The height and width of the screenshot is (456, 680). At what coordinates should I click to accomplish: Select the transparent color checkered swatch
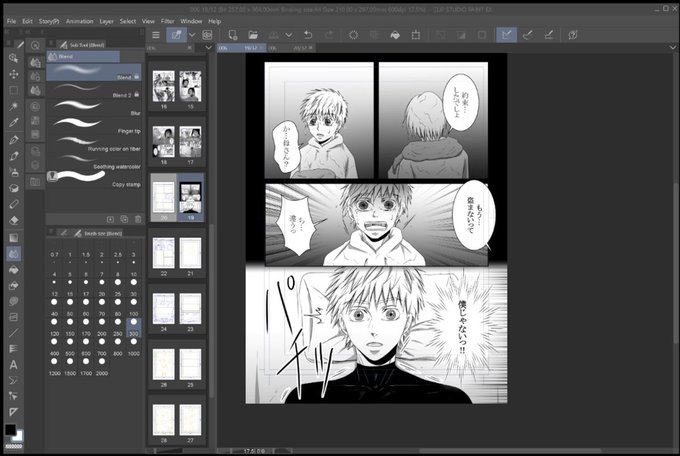tap(13, 446)
